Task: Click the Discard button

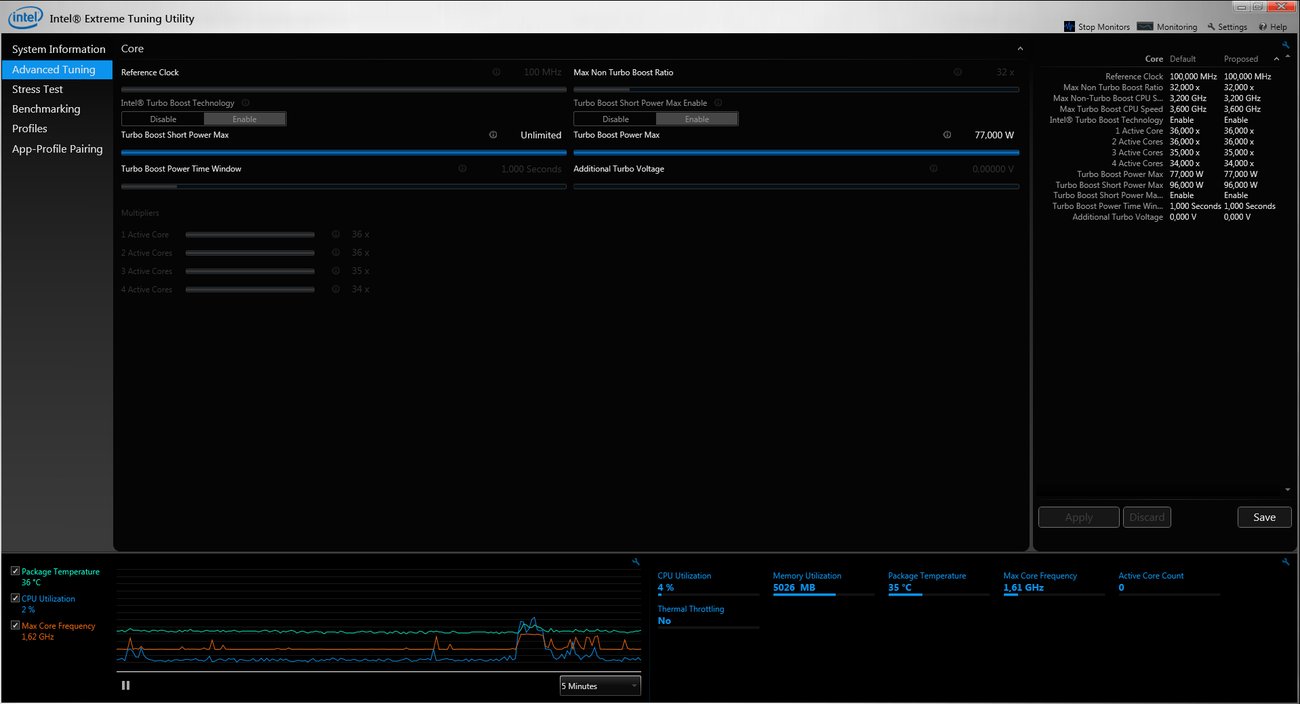Action: (x=1146, y=517)
